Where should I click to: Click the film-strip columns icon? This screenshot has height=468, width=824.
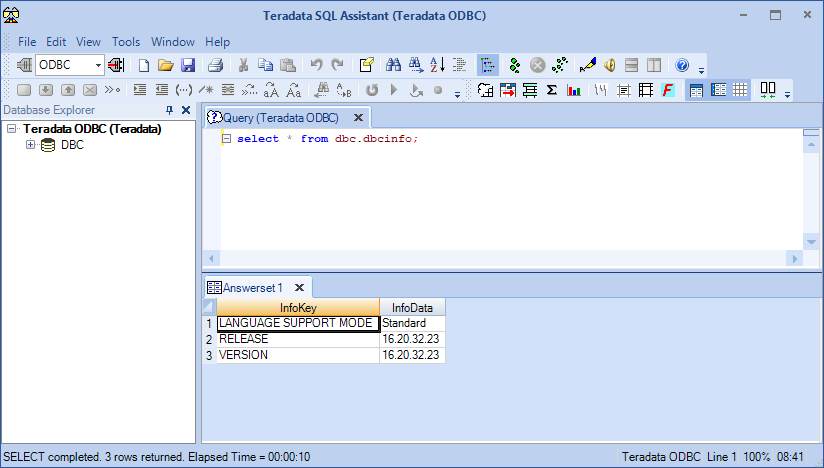point(646,90)
